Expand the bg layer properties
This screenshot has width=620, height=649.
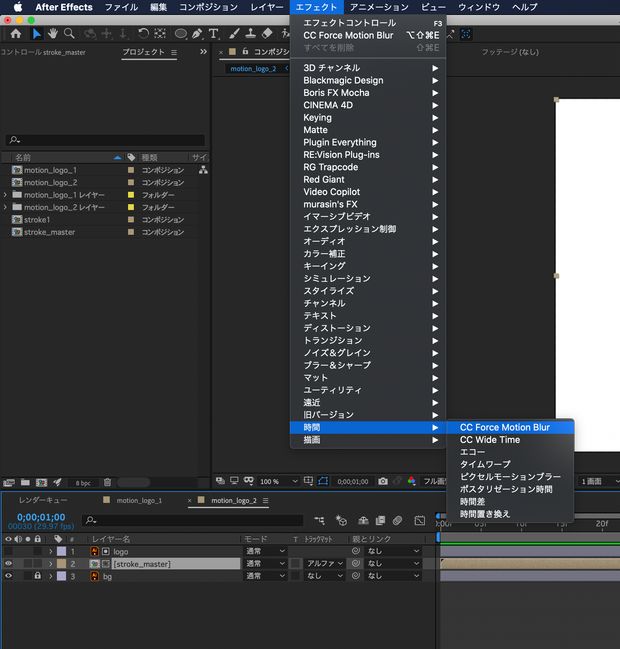[x=50, y=576]
